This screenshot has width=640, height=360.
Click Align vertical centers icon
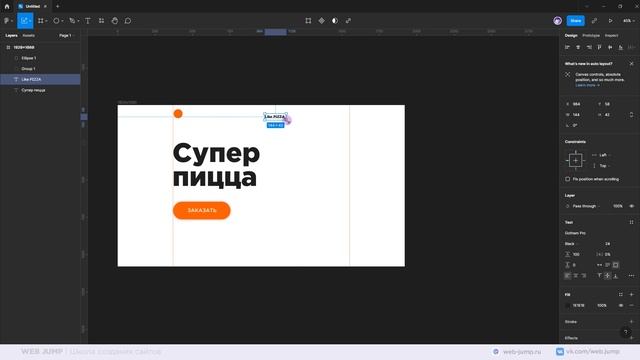click(610, 47)
